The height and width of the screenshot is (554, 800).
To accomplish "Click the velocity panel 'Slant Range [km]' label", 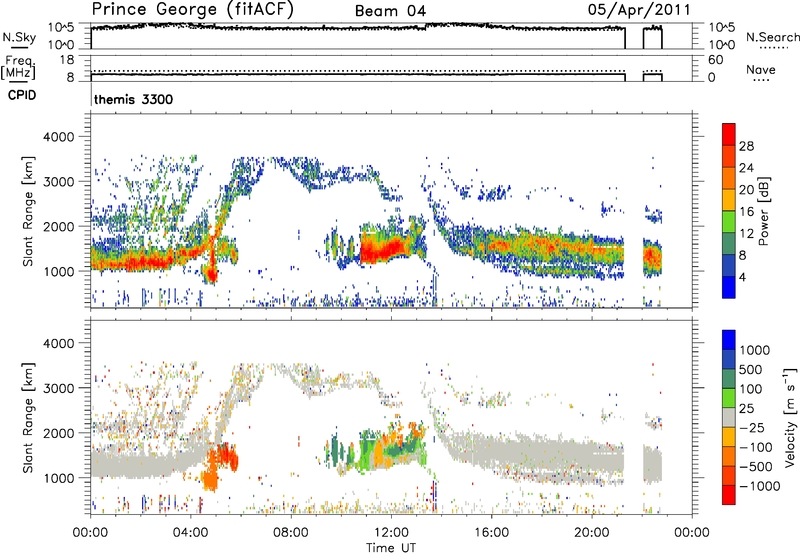I will click(28, 418).
